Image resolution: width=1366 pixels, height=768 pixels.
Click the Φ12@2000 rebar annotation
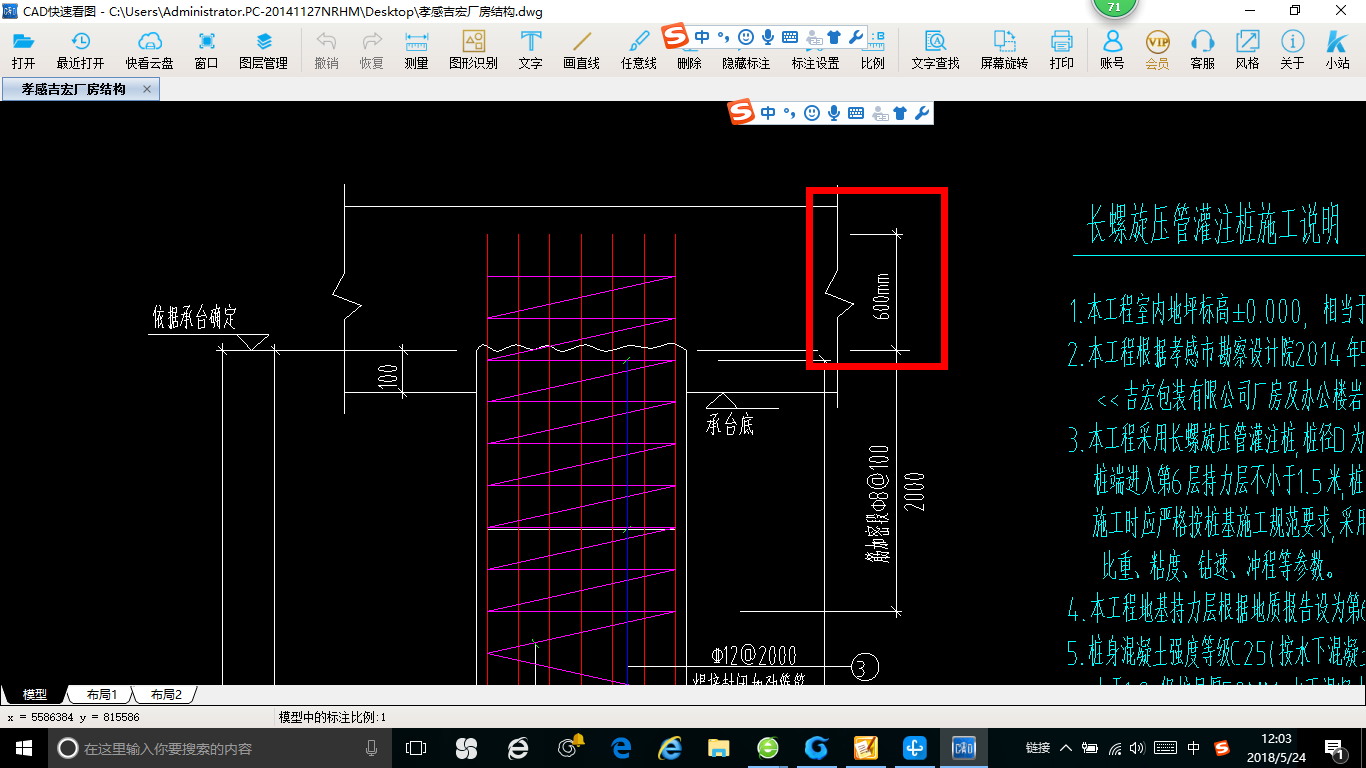coord(754,655)
